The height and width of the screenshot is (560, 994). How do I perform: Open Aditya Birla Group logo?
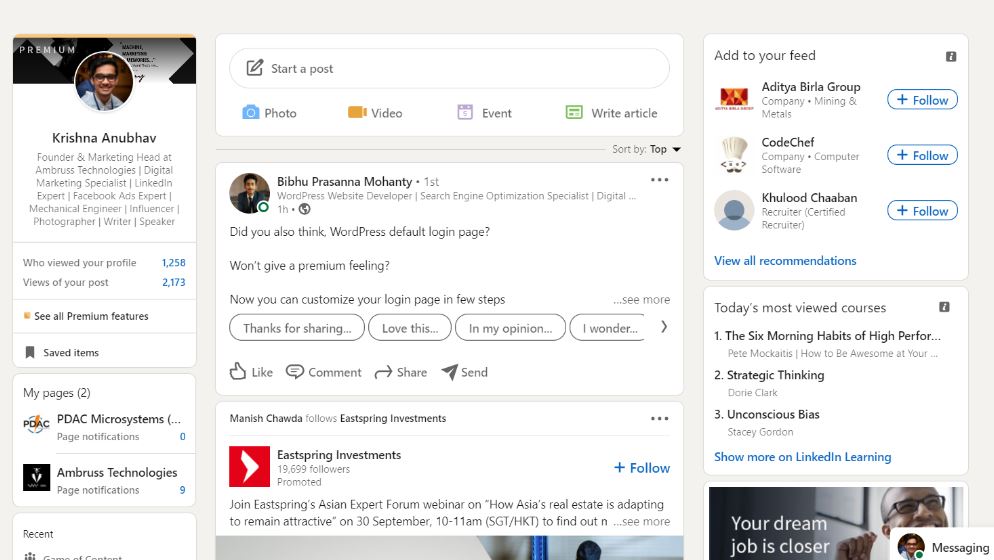tap(734, 99)
